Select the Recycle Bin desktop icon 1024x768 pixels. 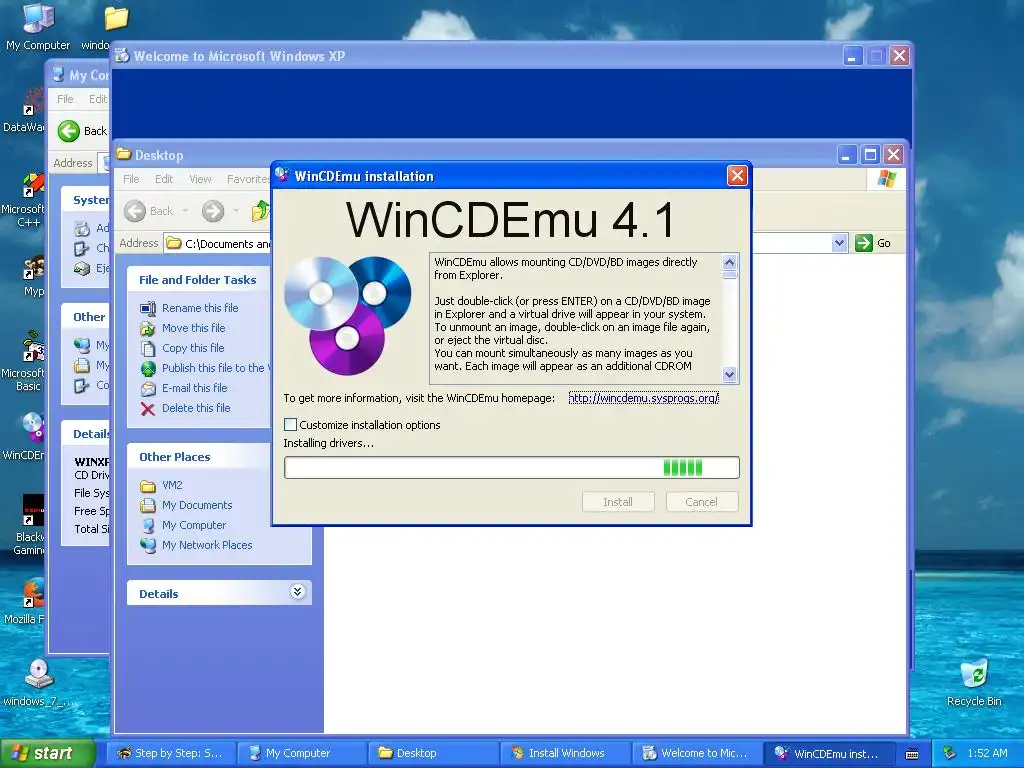click(974, 683)
